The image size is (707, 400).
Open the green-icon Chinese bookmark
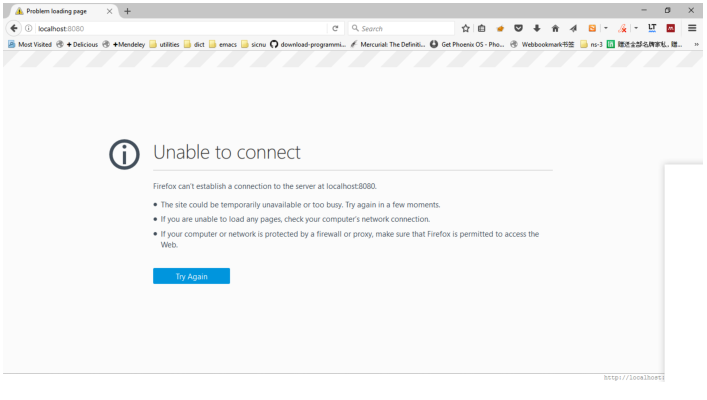644,44
